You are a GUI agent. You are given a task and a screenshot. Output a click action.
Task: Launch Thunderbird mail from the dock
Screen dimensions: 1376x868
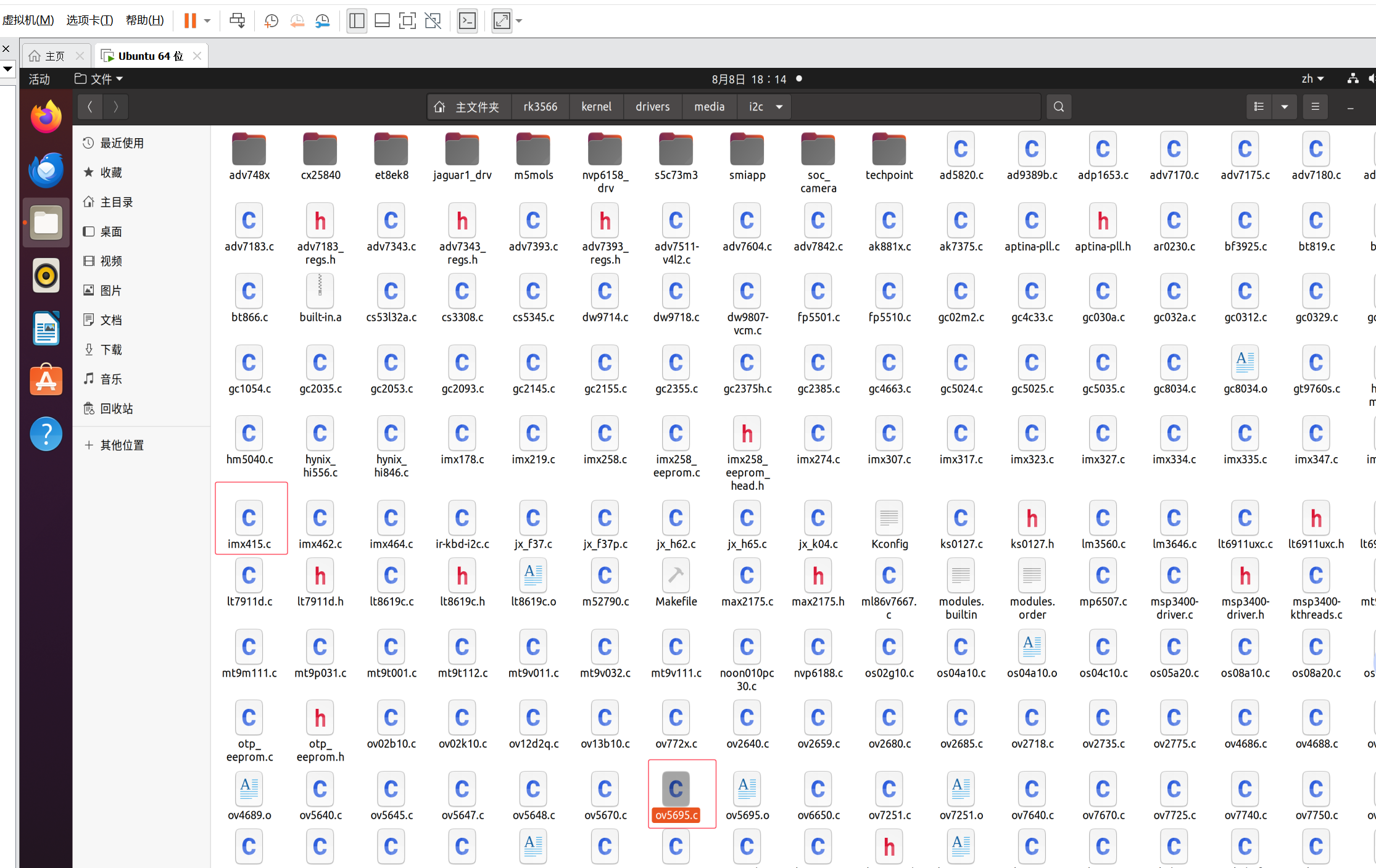[46, 170]
